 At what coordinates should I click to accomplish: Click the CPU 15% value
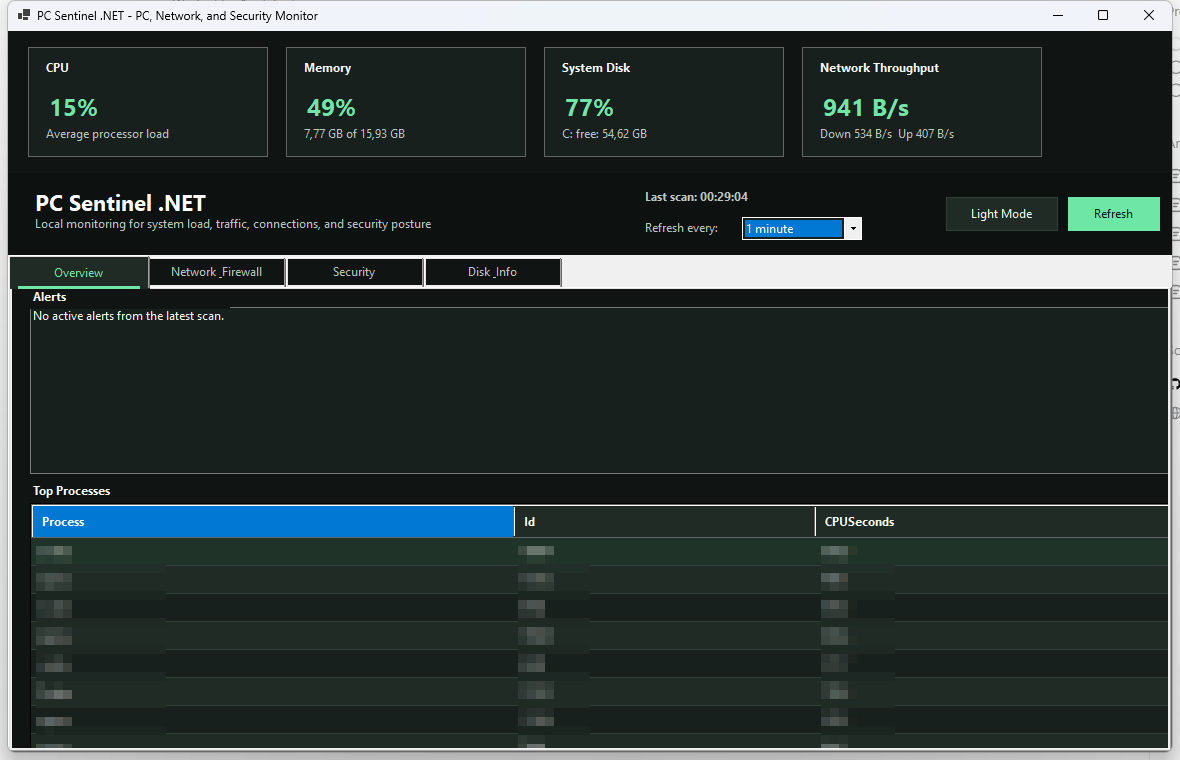(74, 108)
